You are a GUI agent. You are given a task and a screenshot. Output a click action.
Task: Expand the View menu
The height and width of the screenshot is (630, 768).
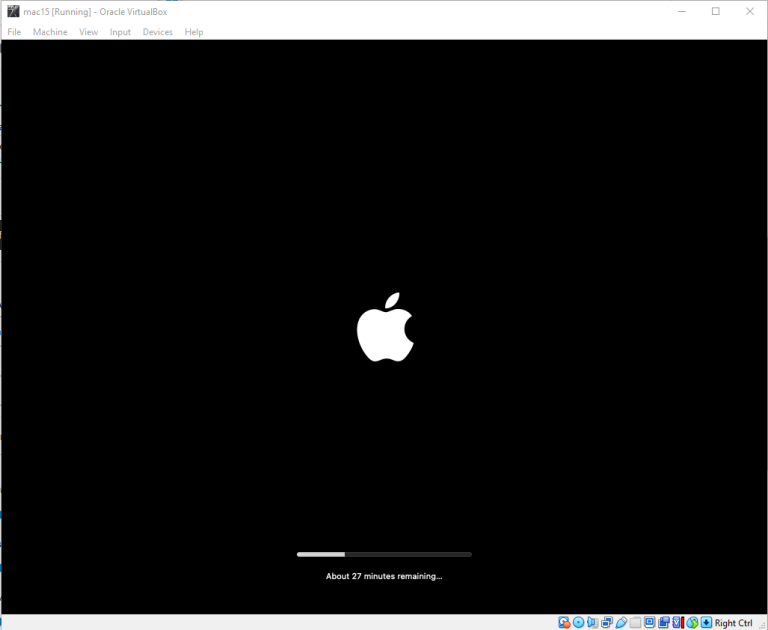point(89,32)
